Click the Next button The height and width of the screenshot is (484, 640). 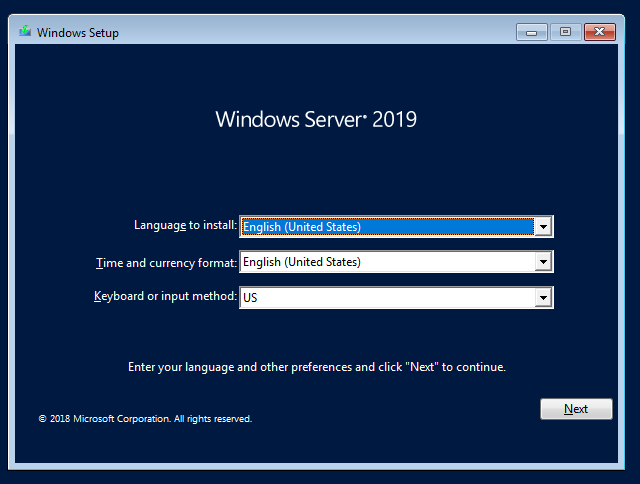click(x=576, y=409)
